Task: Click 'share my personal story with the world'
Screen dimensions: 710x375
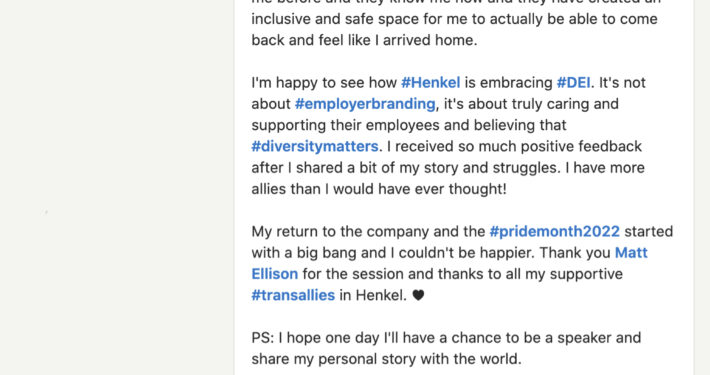Action: (386, 359)
